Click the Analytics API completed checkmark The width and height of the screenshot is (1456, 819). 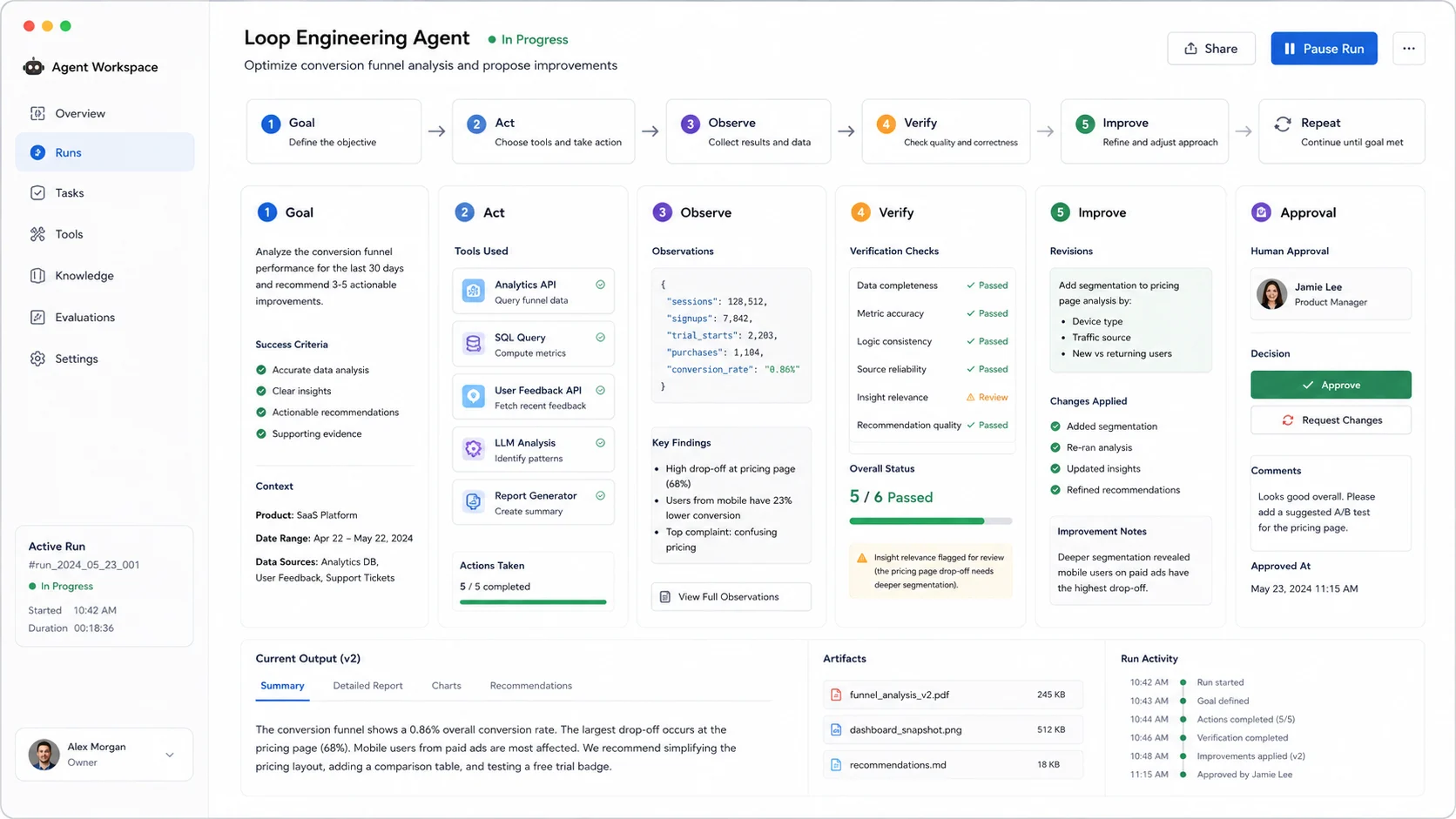click(600, 285)
